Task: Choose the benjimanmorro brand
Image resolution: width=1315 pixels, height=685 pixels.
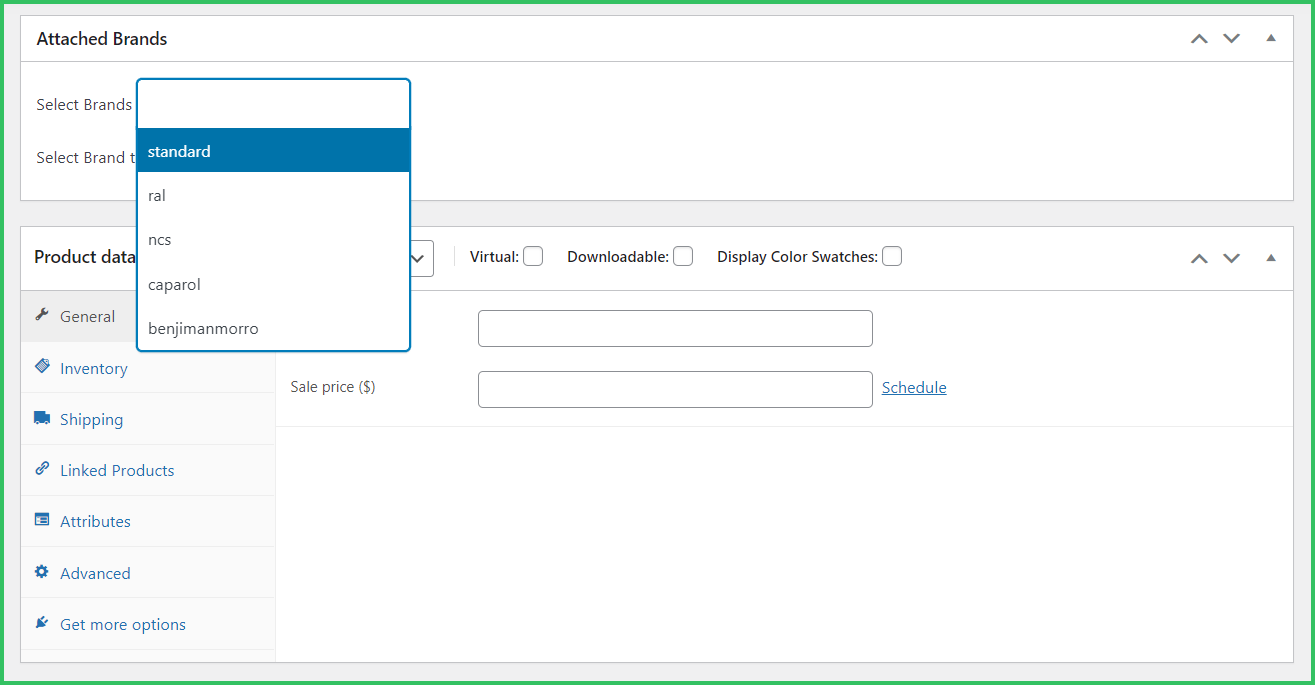Action: 274,329
